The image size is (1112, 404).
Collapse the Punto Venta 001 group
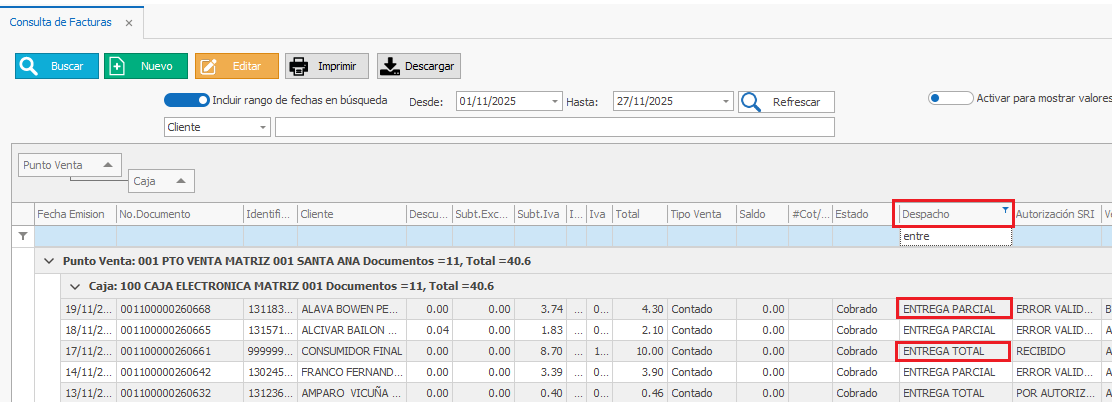[x=49, y=261]
